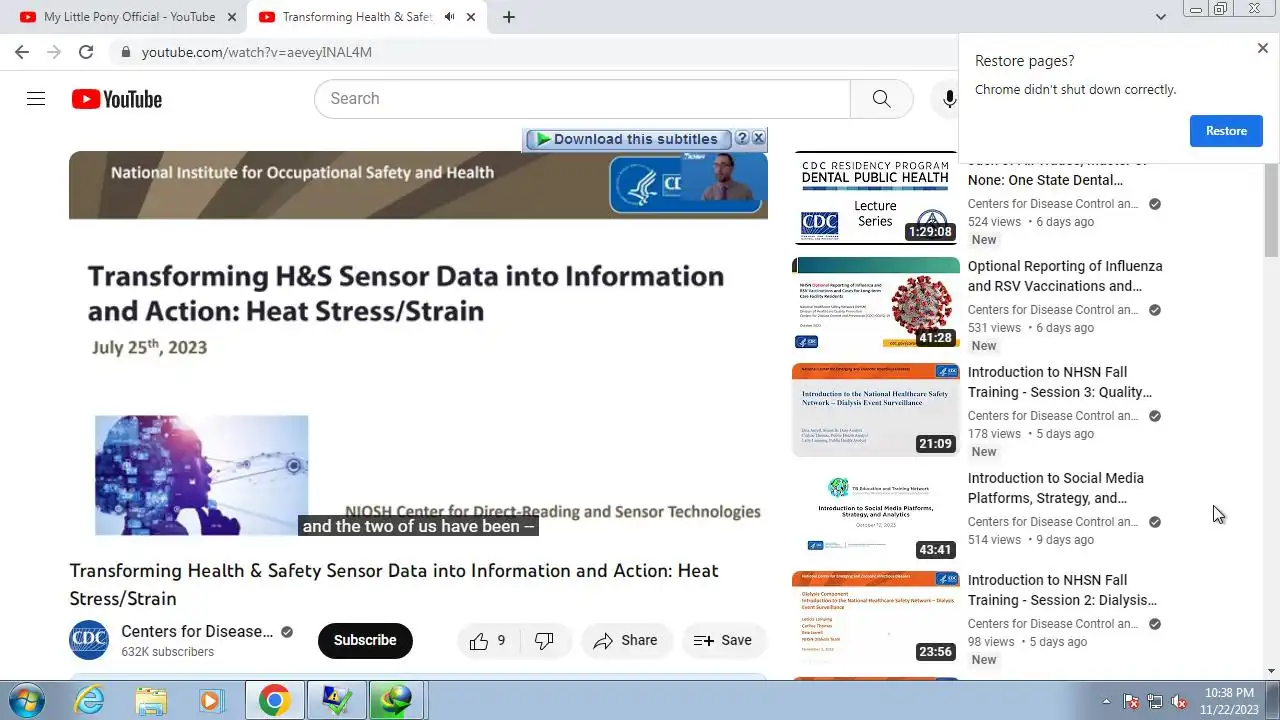Open the checkmark app on the taskbar
1280x720 pixels.
tap(335, 700)
